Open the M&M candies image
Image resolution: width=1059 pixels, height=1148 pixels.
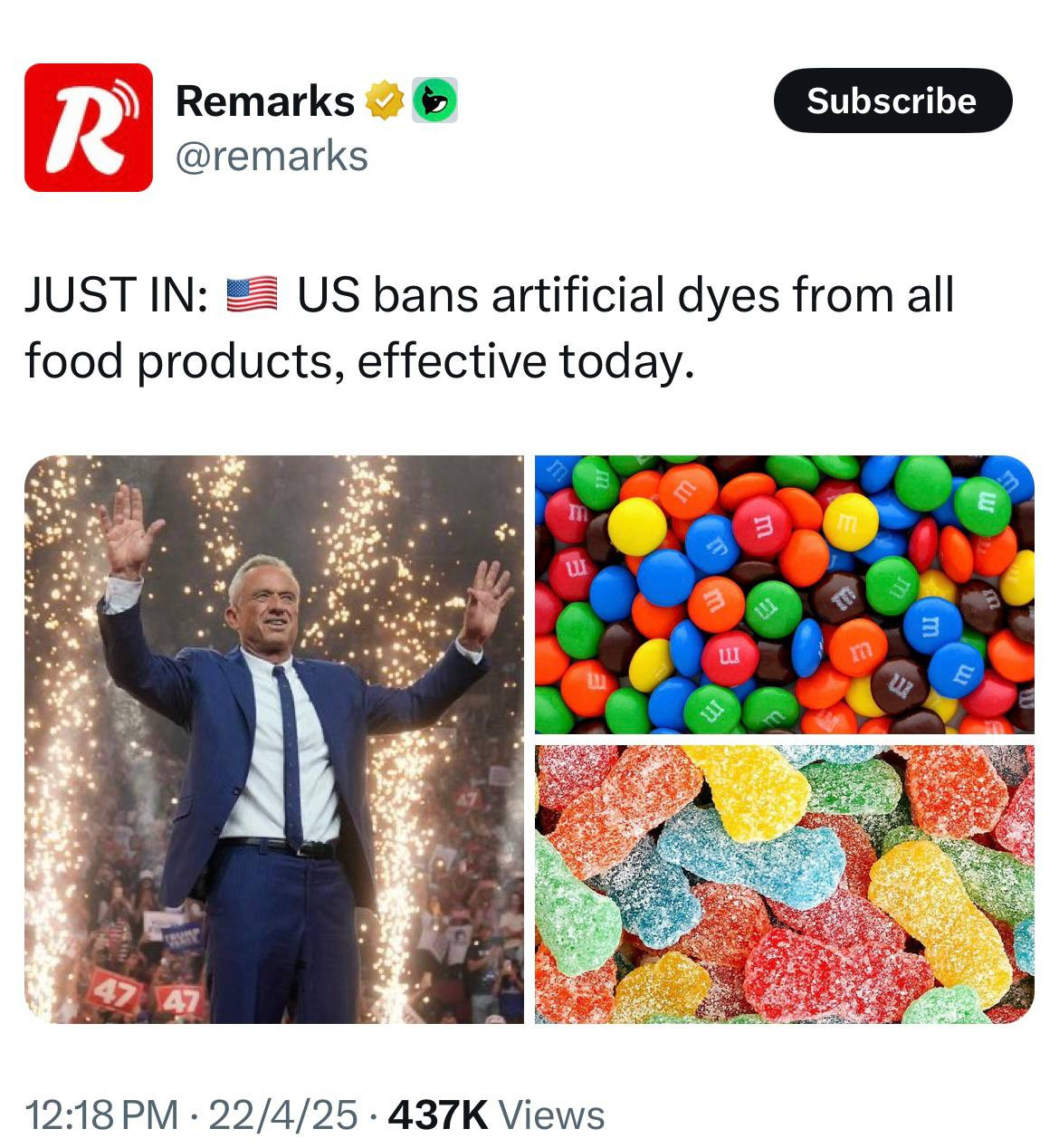coord(784,594)
